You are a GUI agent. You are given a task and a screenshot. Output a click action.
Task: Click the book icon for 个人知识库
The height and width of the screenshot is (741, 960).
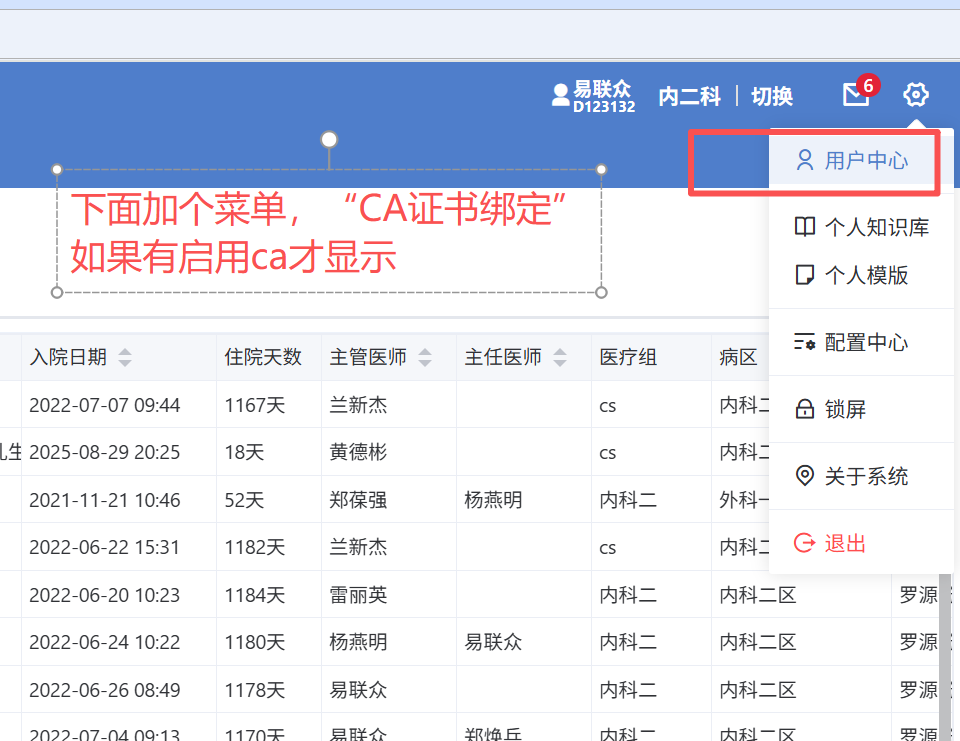[804, 227]
